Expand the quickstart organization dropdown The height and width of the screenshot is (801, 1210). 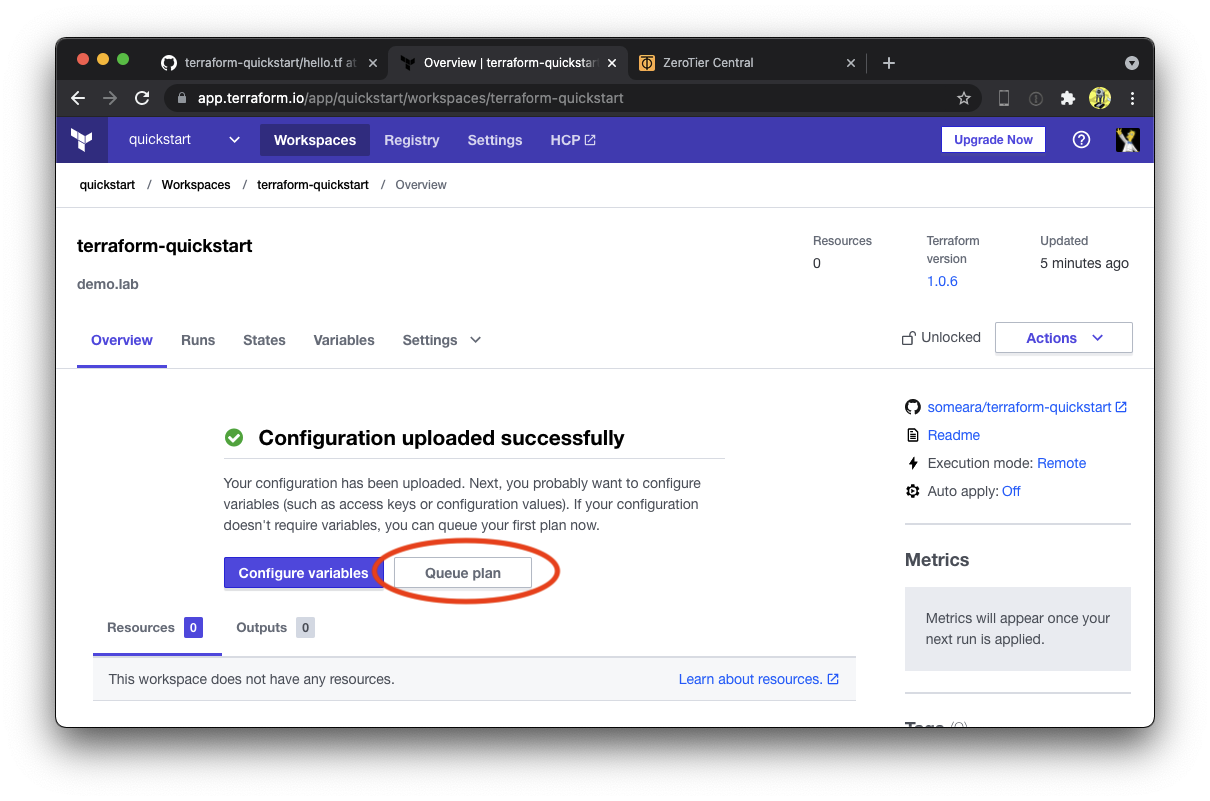coord(184,140)
